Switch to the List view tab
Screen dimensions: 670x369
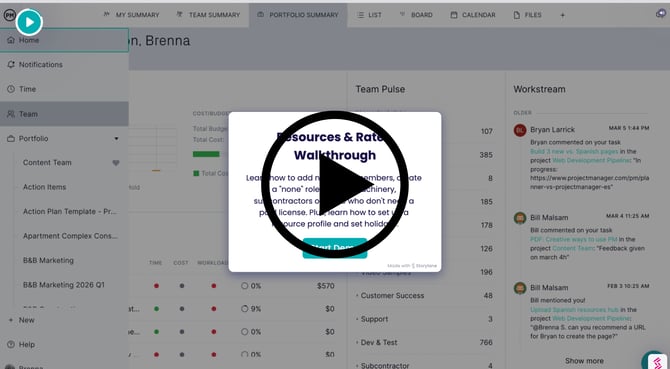369,15
